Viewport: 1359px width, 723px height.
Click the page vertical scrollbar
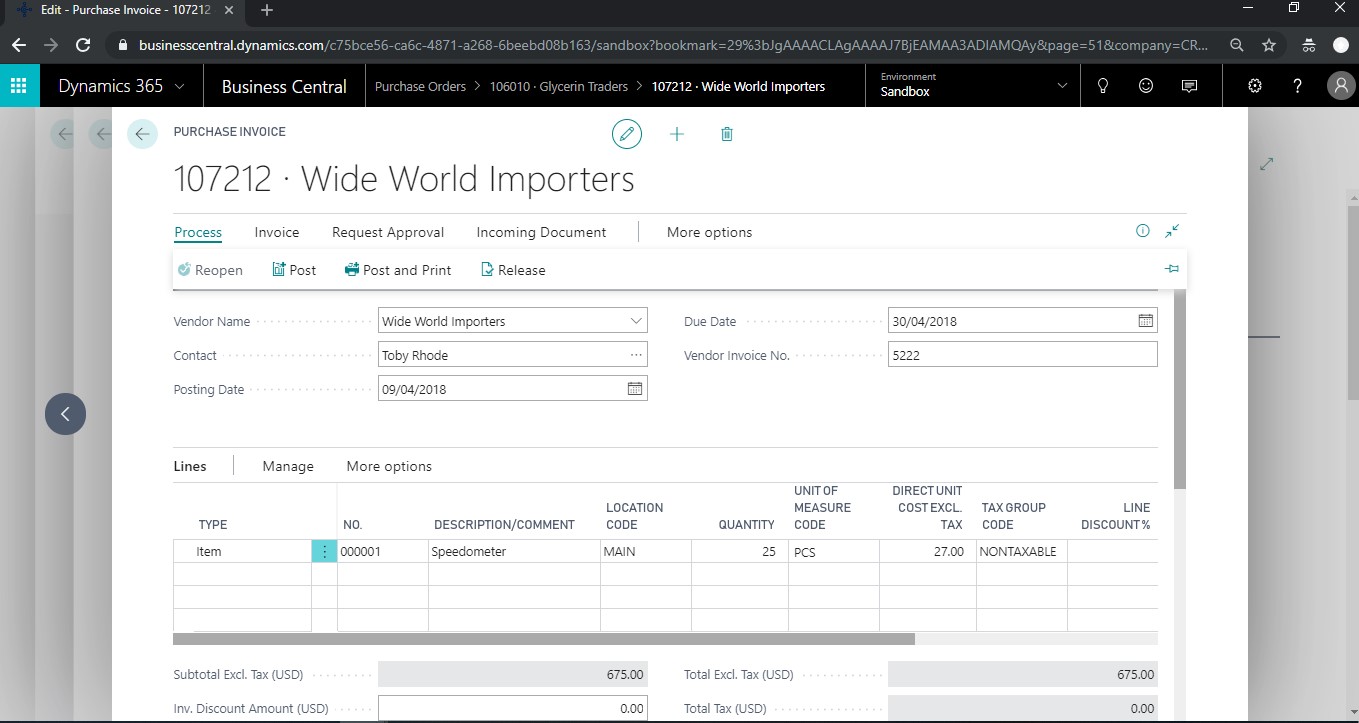pos(1180,390)
